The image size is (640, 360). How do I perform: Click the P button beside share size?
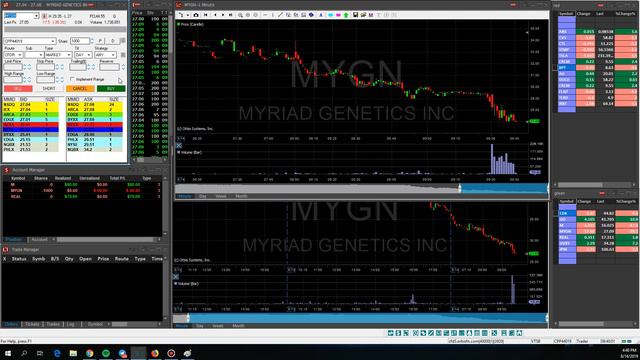[100, 41]
